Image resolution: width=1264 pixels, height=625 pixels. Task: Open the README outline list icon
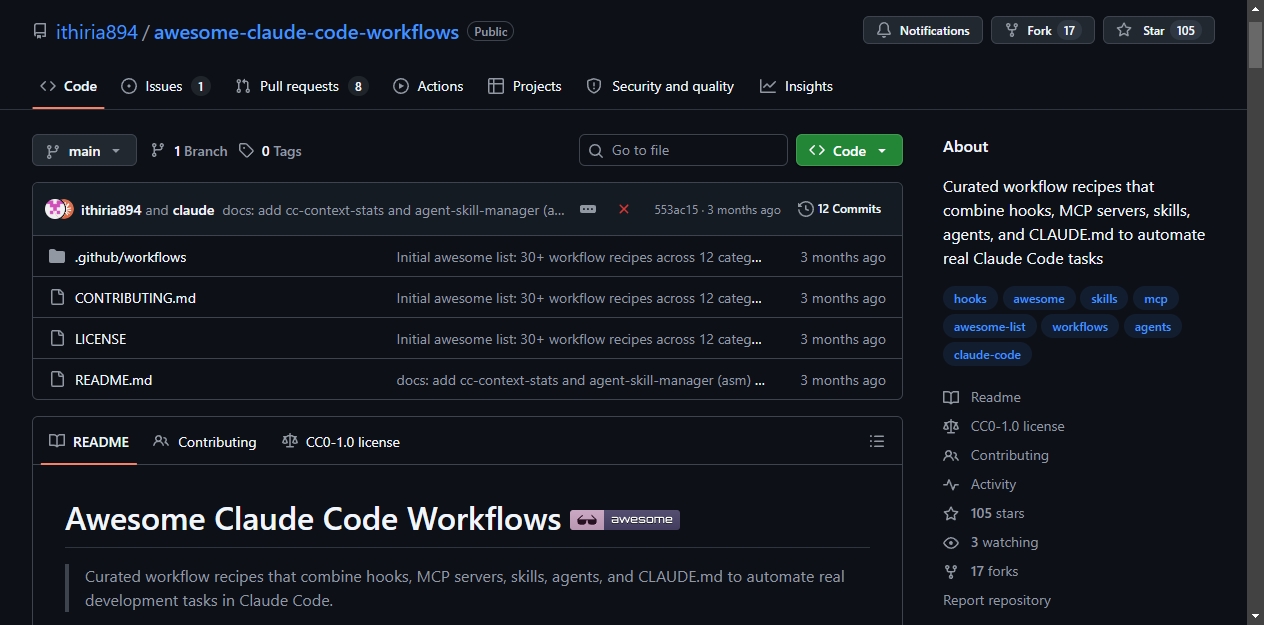(x=877, y=441)
